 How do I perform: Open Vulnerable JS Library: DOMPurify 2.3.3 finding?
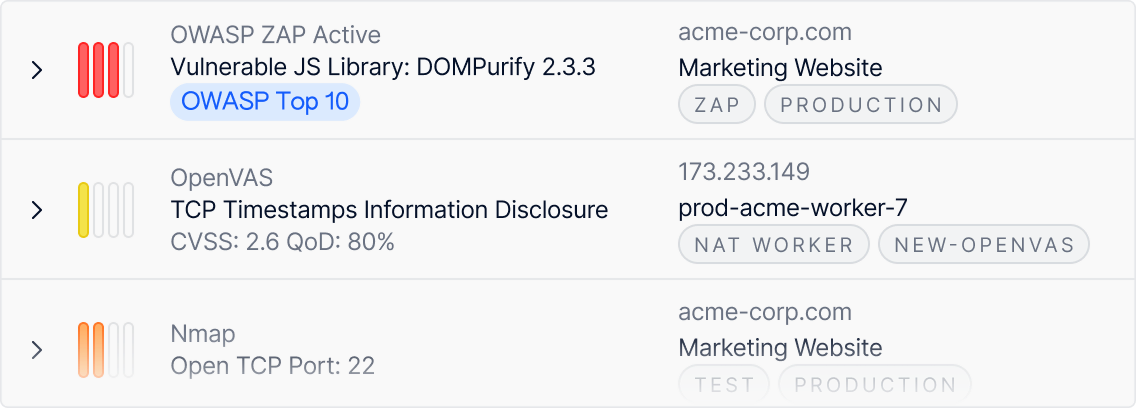click(383, 68)
